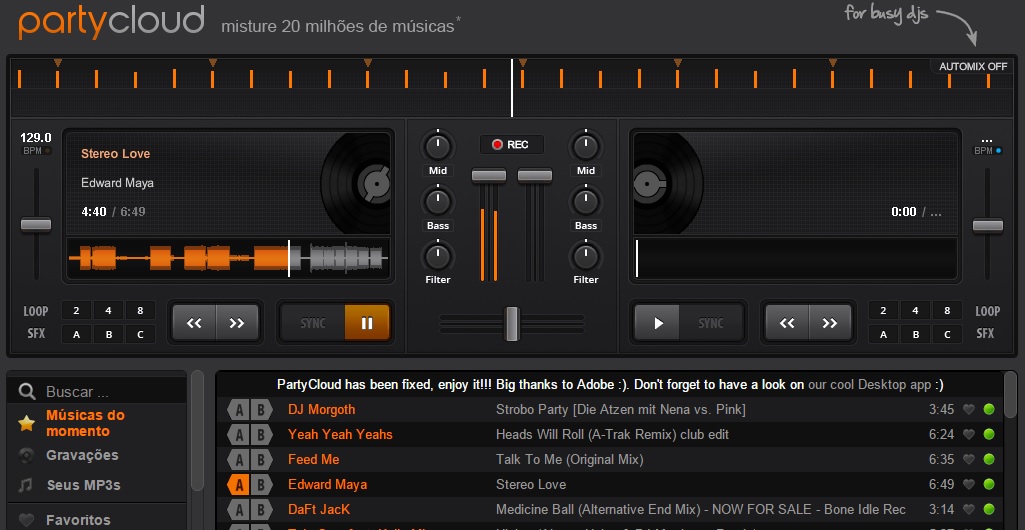Viewport: 1025px width, 530px height.
Task: Click the right deck Filter knob
Action: 586,256
